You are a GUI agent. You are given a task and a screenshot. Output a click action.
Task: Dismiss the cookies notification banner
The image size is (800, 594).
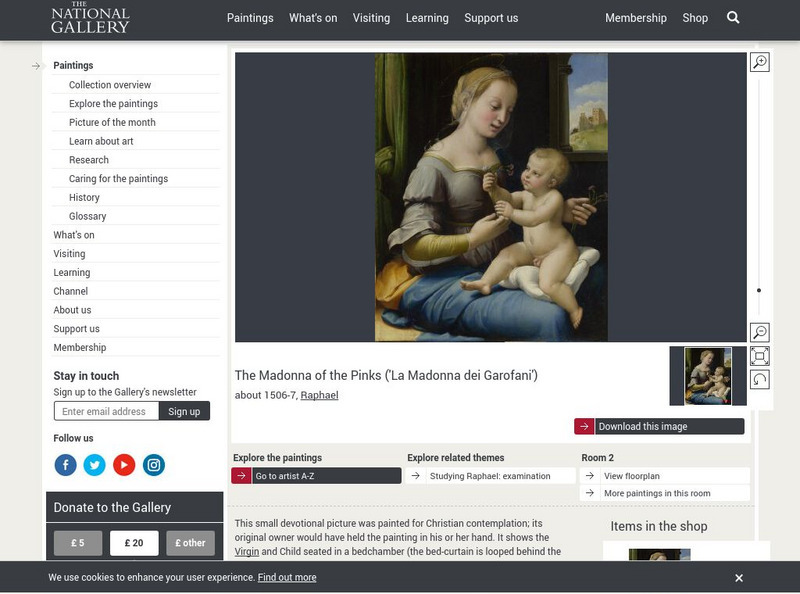point(739,576)
